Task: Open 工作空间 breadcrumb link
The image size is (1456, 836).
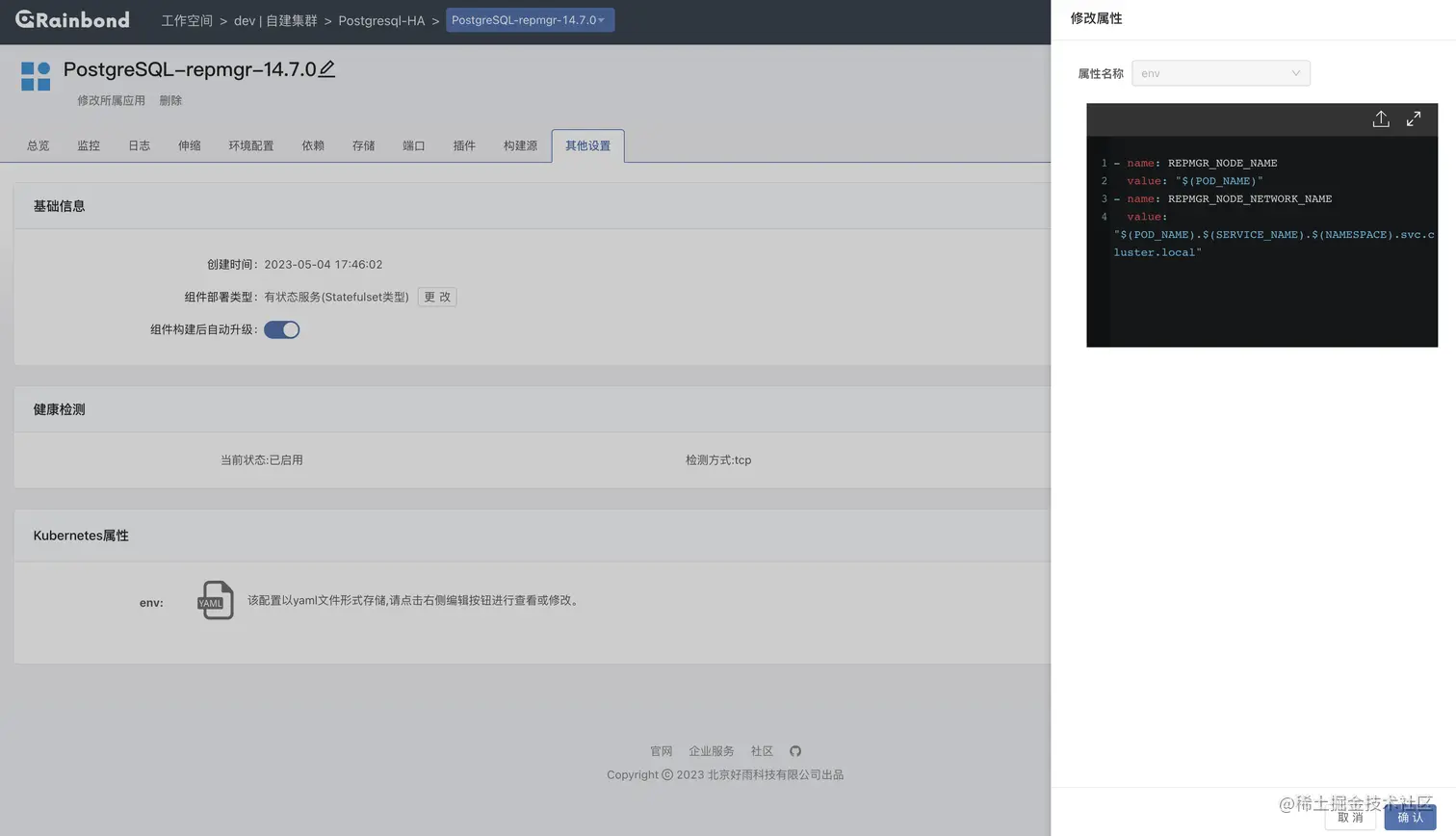Action: pos(187,20)
